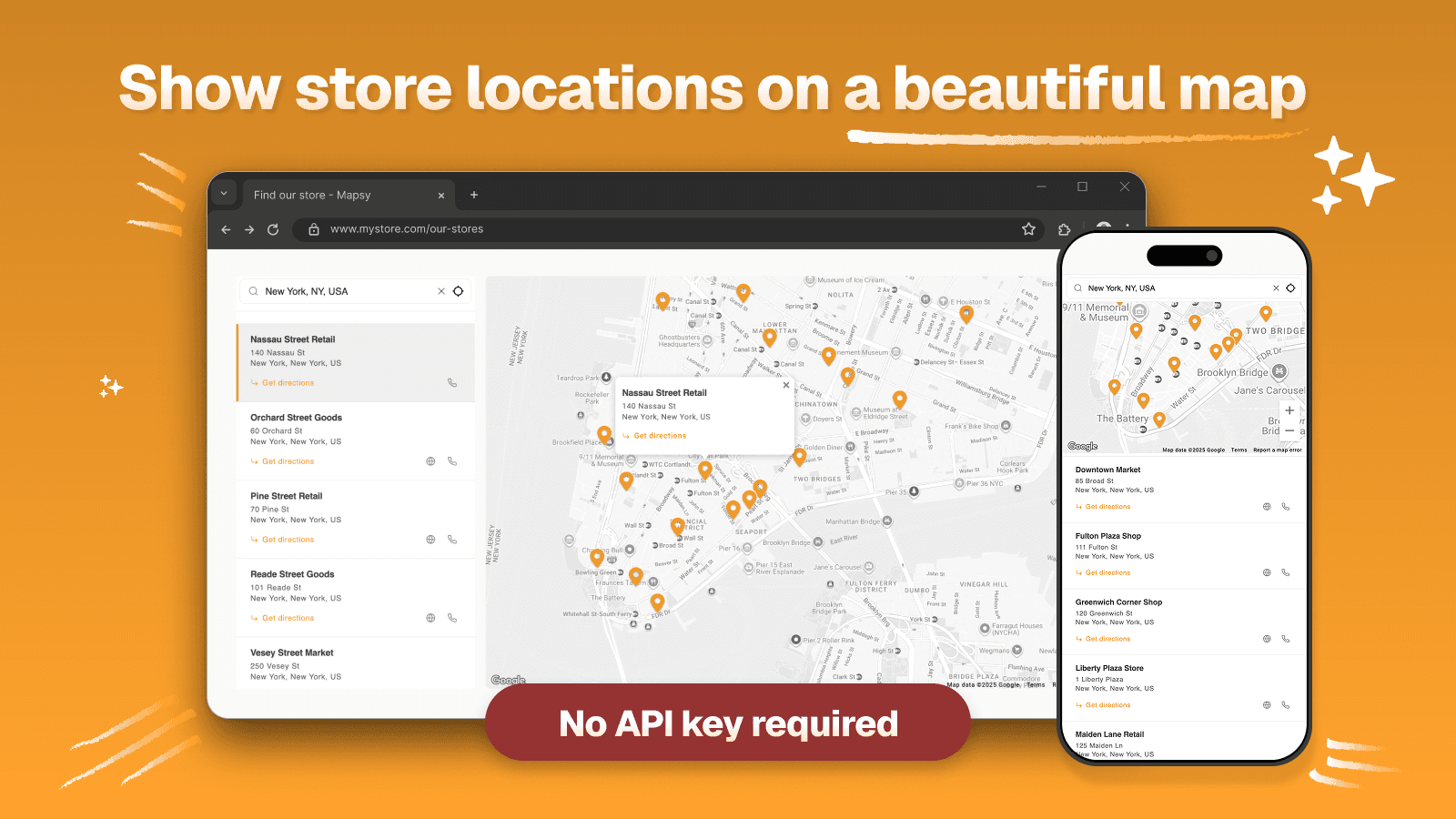
Task: Reload the page with the refresh icon
Action: [273, 229]
